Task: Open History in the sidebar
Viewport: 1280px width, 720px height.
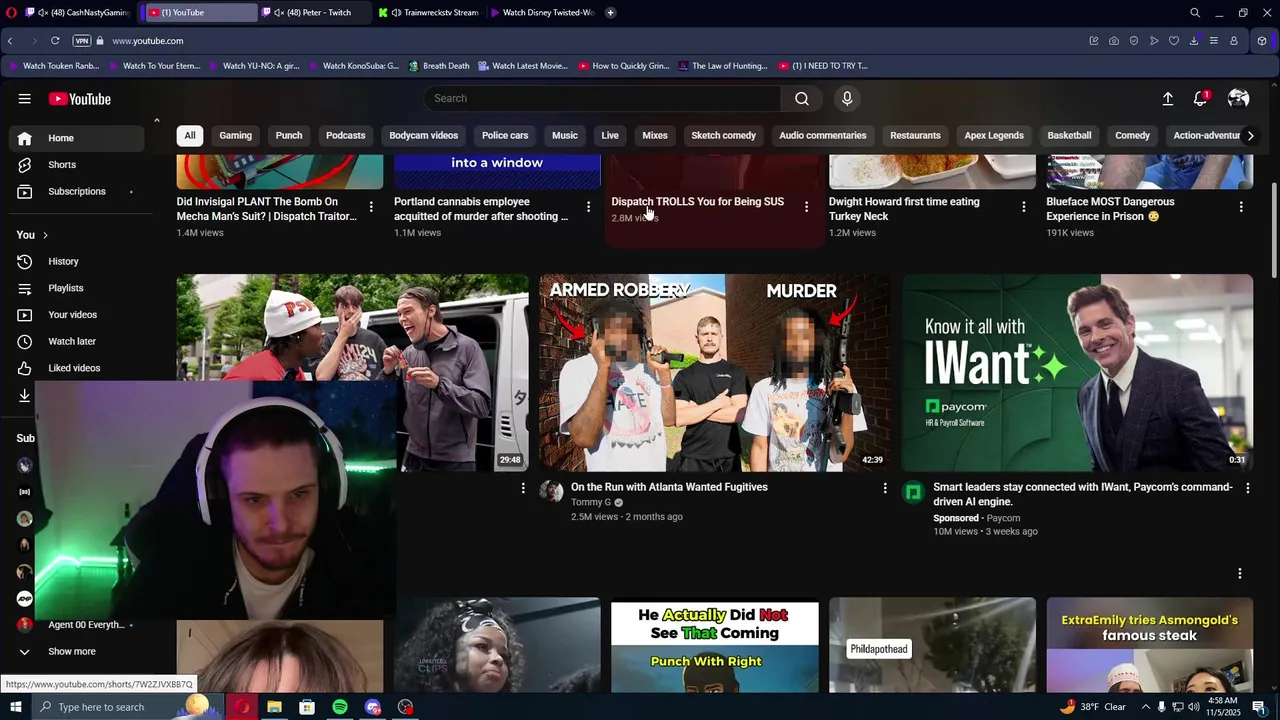Action: pyautogui.click(x=76, y=261)
